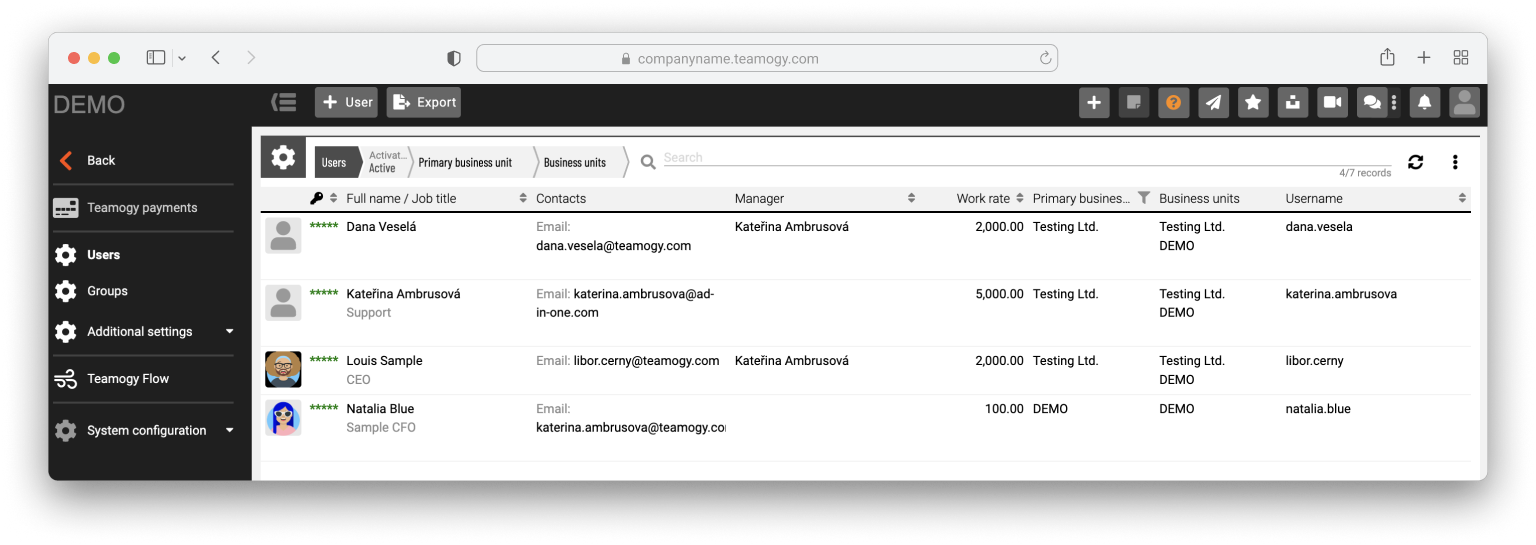
Task: Click the orange Back arrow in sidebar
Action: 66,160
